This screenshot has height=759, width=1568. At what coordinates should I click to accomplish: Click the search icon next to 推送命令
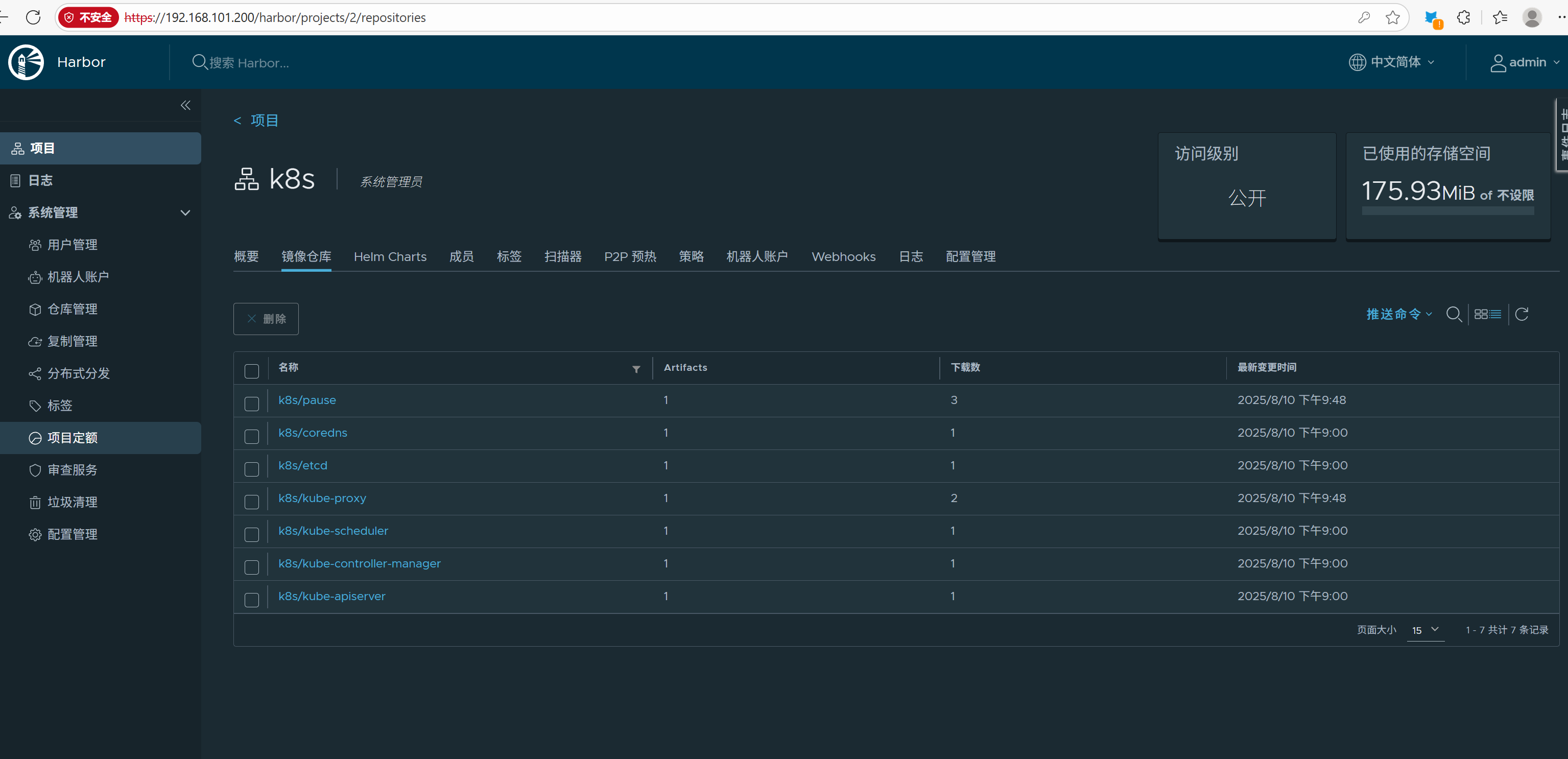point(1454,314)
